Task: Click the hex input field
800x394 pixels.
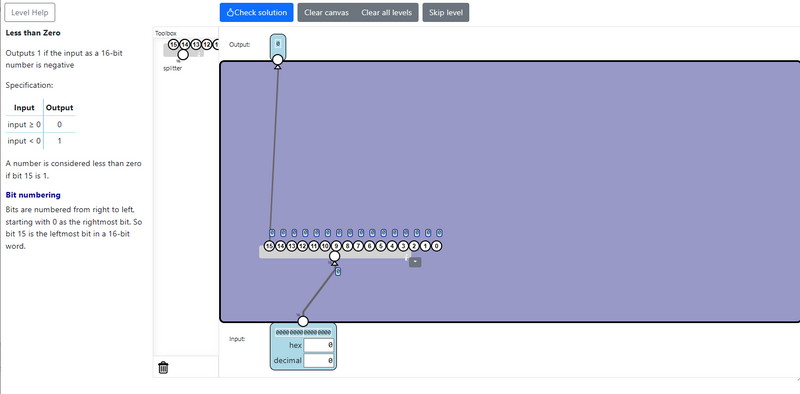Action: [x=319, y=346]
